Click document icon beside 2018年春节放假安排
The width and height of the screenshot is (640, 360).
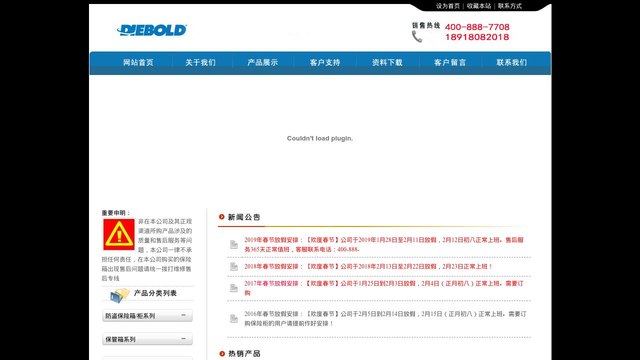tap(234, 267)
